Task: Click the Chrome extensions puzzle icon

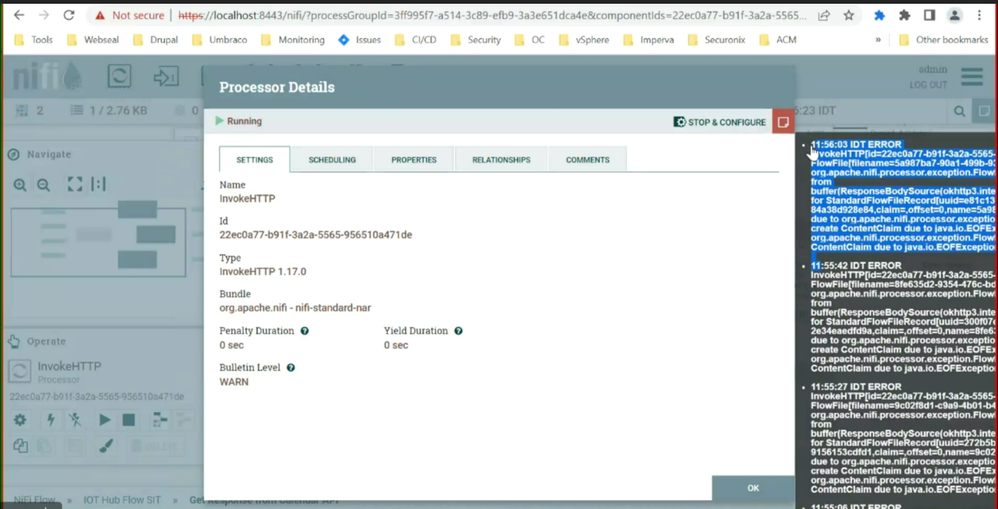Action: coord(904,15)
